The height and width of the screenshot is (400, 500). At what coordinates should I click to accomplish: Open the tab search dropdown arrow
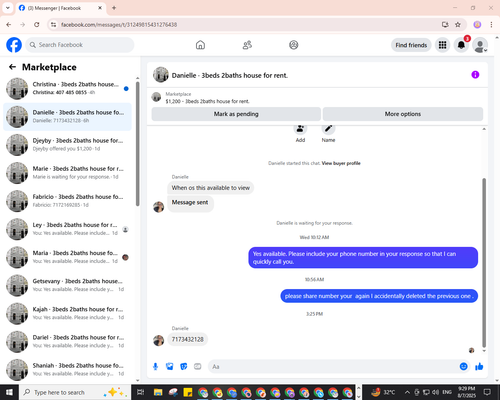8,8
